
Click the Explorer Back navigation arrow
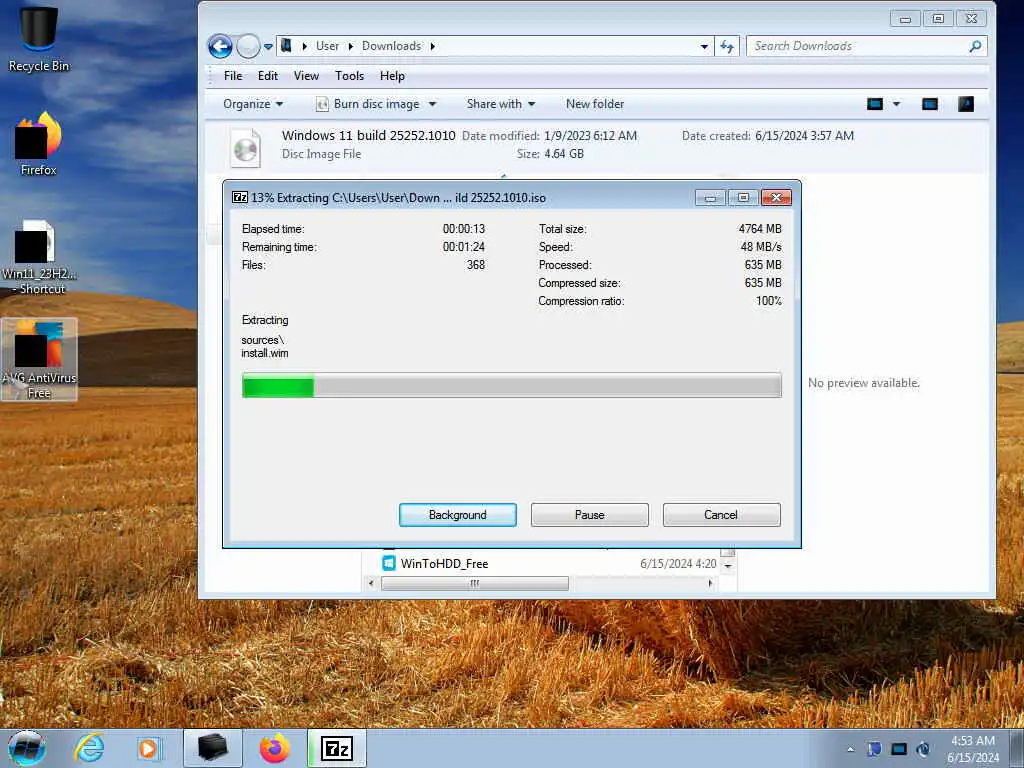pyautogui.click(x=220, y=46)
